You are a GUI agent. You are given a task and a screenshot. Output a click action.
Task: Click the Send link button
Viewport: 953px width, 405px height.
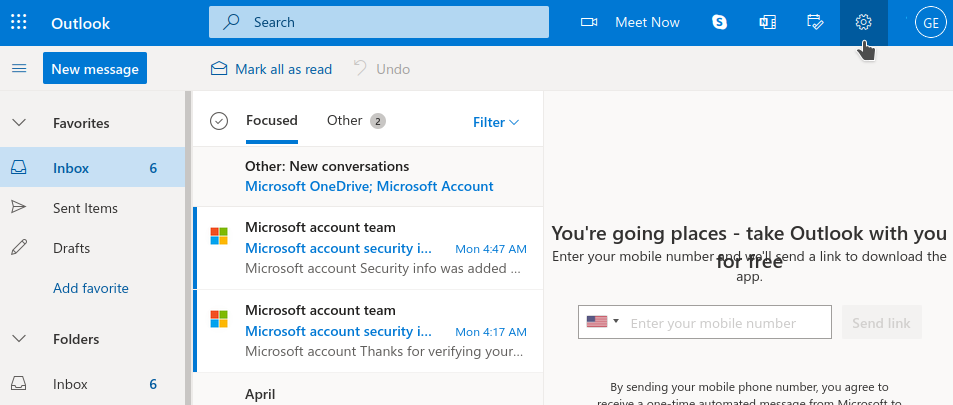881,322
